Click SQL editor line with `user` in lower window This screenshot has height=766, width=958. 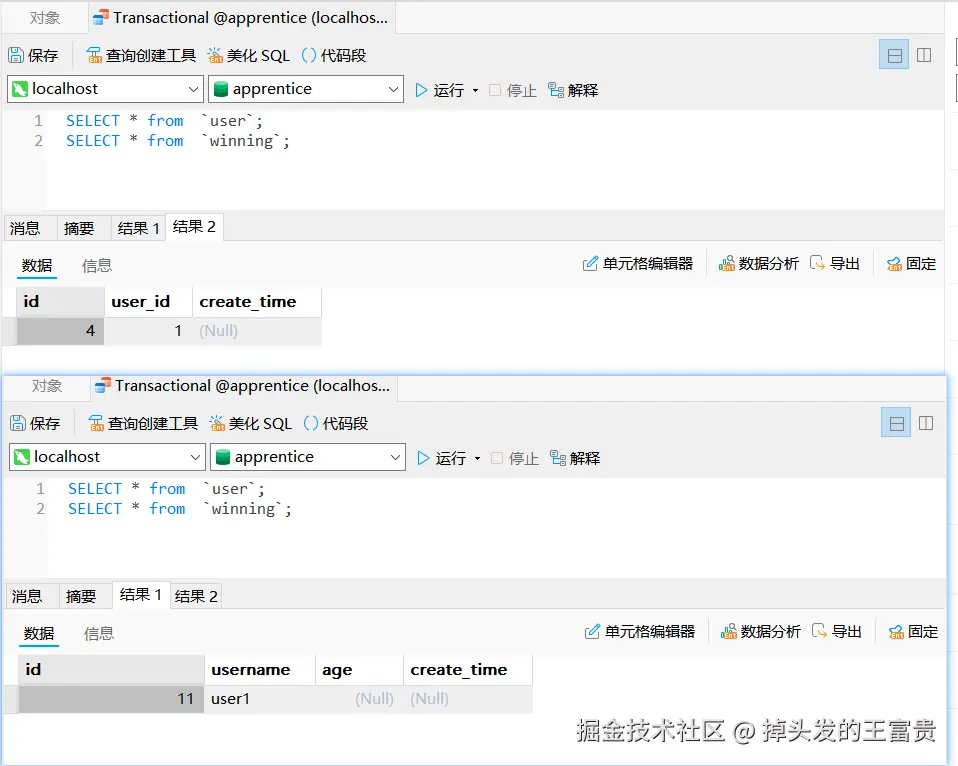coord(166,489)
